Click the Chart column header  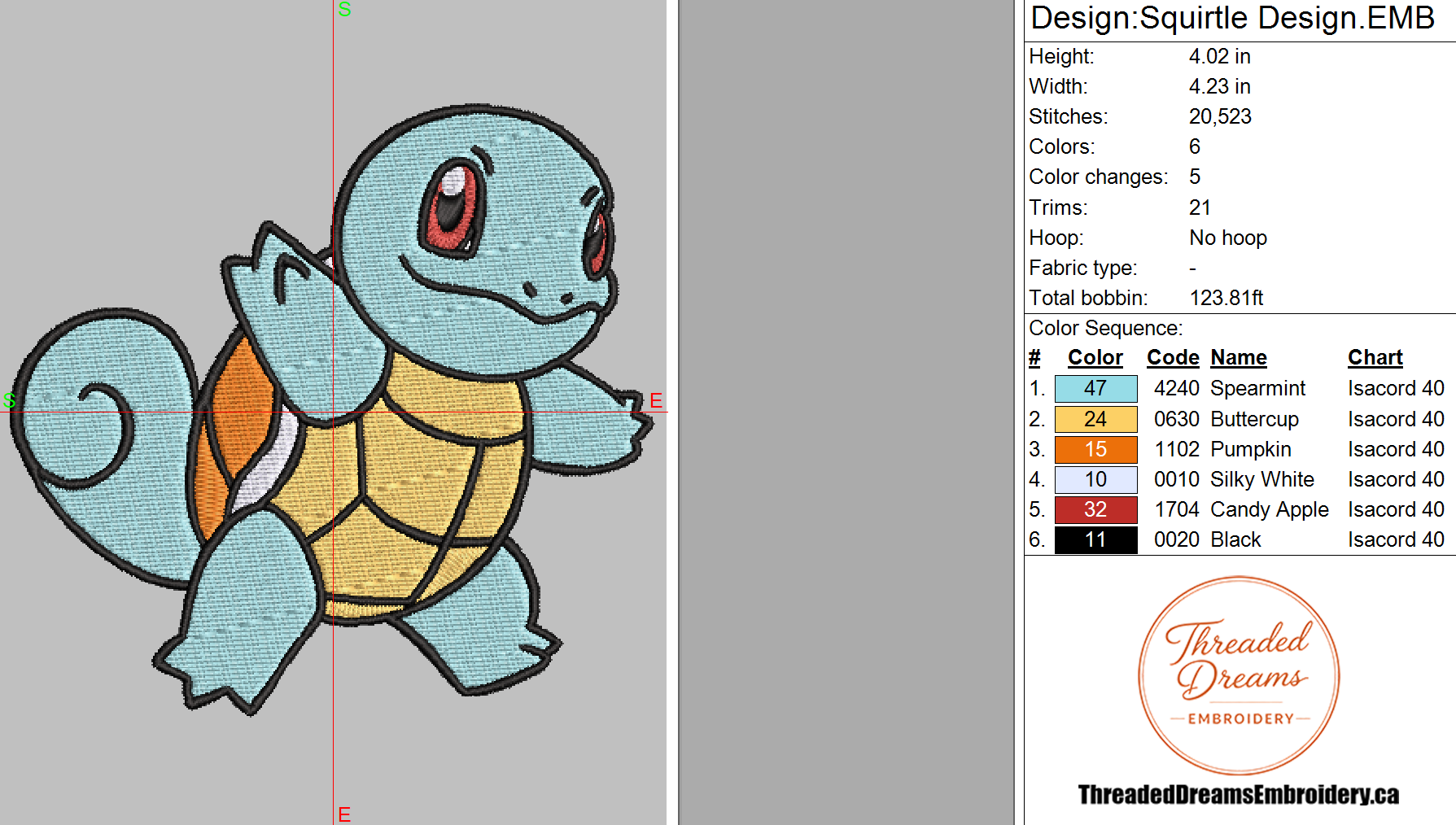tap(1375, 358)
